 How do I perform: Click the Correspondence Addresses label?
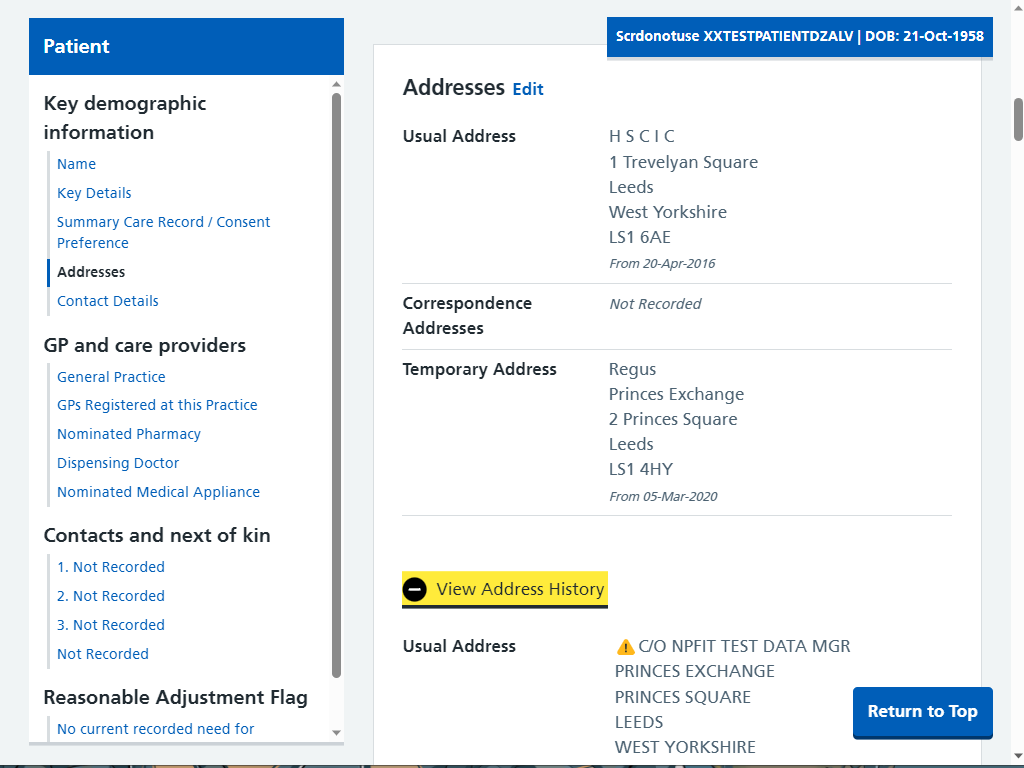pyautogui.click(x=467, y=315)
